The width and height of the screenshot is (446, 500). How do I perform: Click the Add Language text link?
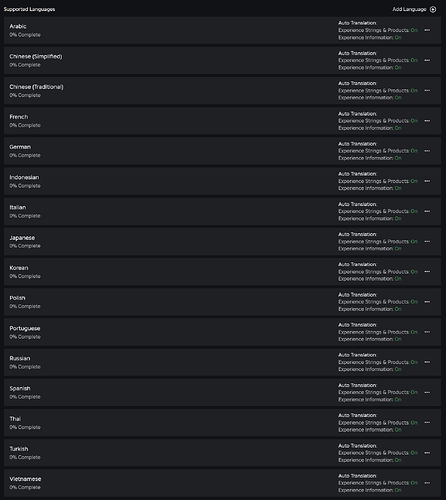click(x=409, y=9)
